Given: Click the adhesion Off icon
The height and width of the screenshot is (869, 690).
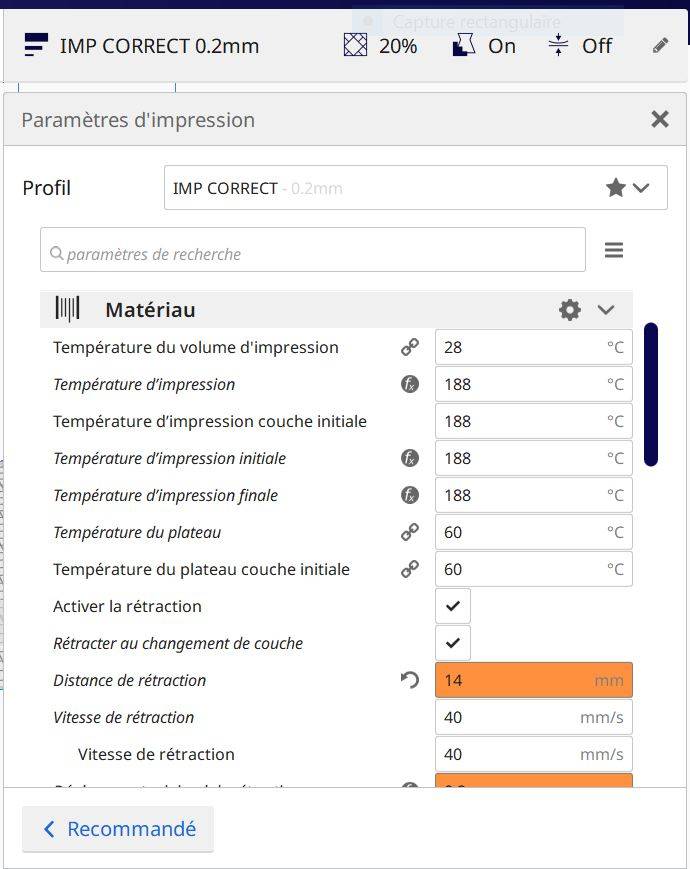Looking at the screenshot, I should tap(558, 45).
